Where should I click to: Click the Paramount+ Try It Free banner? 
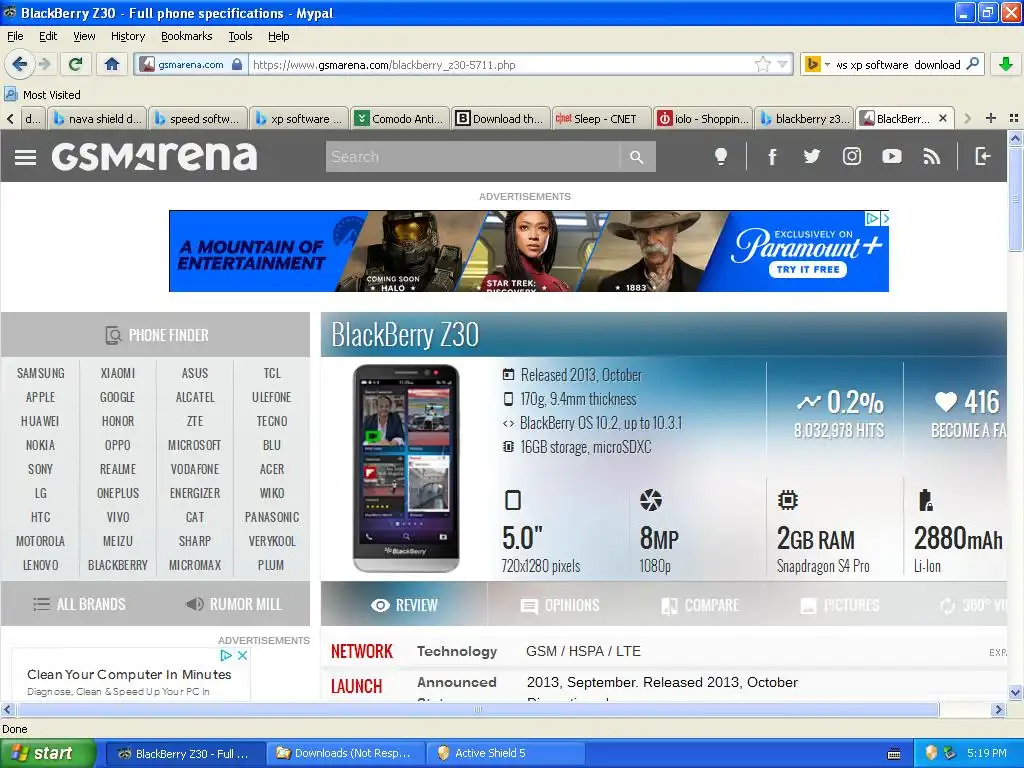[x=808, y=269]
